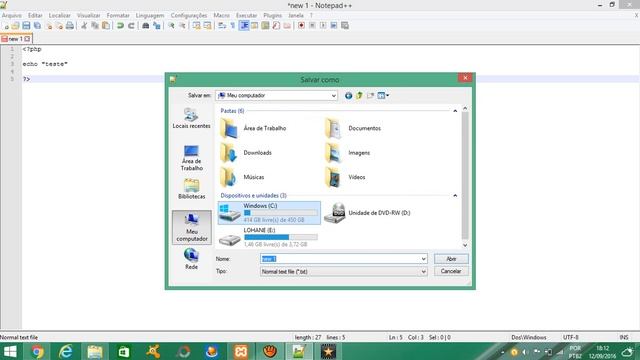Click the Redo arrow toolbar icon

click(x=131, y=26)
